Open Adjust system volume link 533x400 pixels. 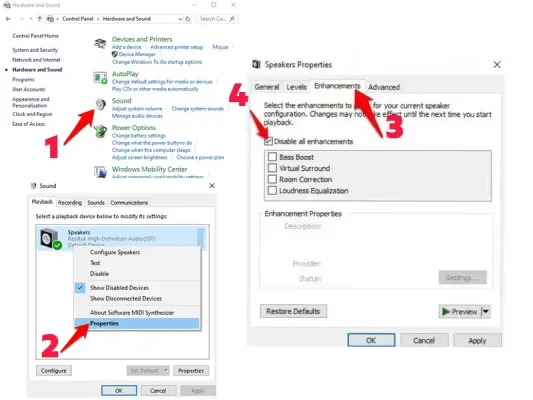[137, 109]
